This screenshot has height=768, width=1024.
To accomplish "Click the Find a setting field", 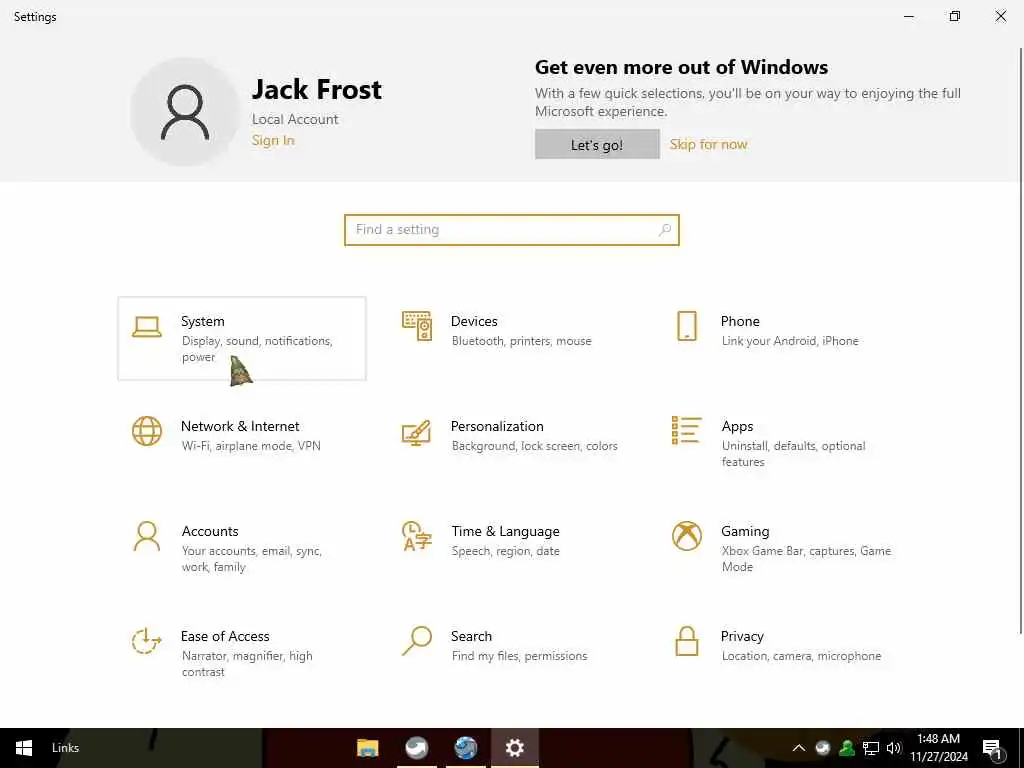I will 511,230.
